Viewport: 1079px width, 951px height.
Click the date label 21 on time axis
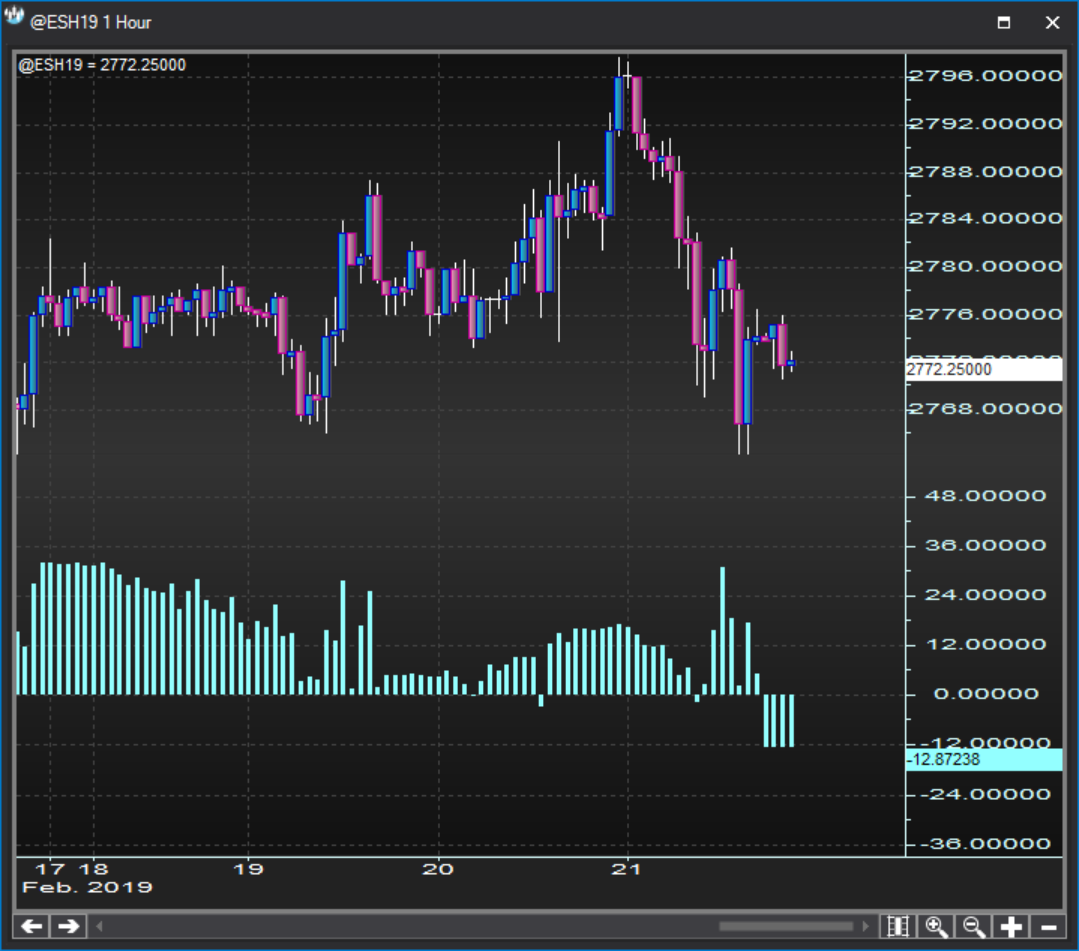tap(626, 869)
